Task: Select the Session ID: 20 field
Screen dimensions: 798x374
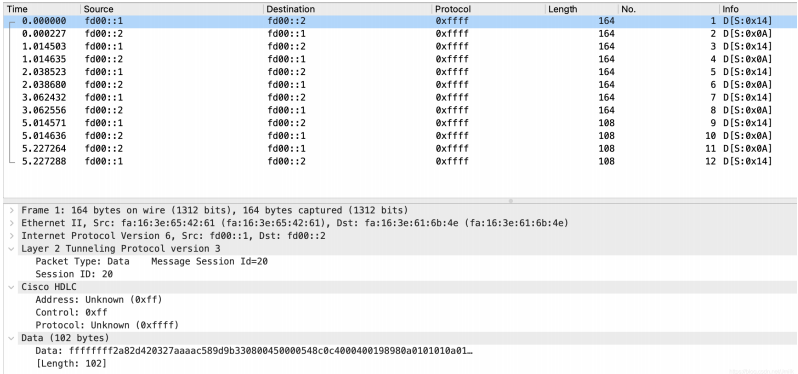Action: click(74, 274)
